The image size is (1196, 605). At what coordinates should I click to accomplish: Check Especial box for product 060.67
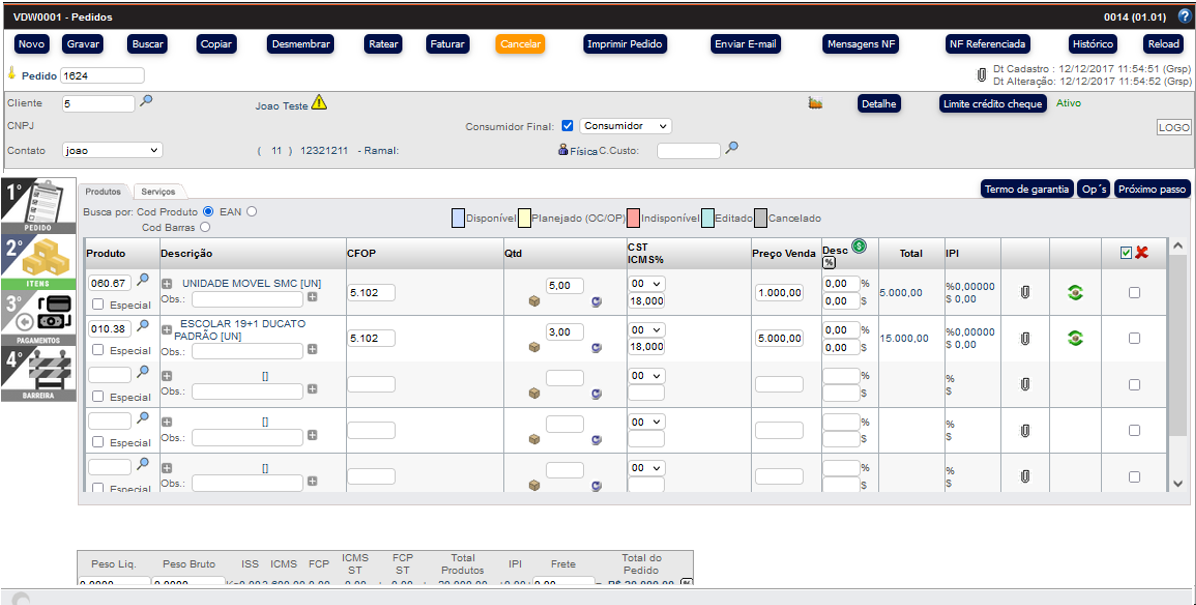[98, 305]
